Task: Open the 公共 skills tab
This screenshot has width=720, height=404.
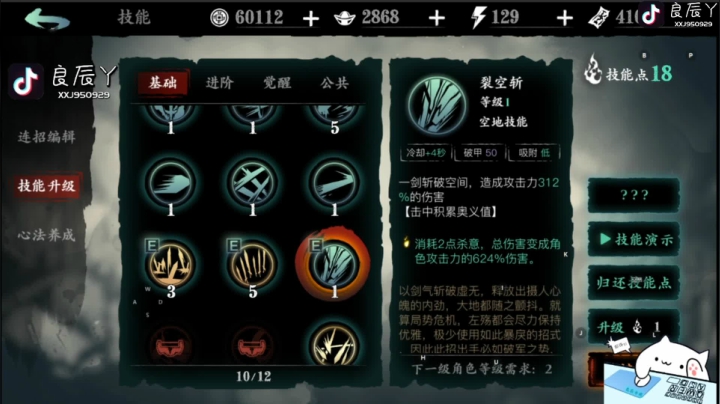Action: [x=334, y=83]
